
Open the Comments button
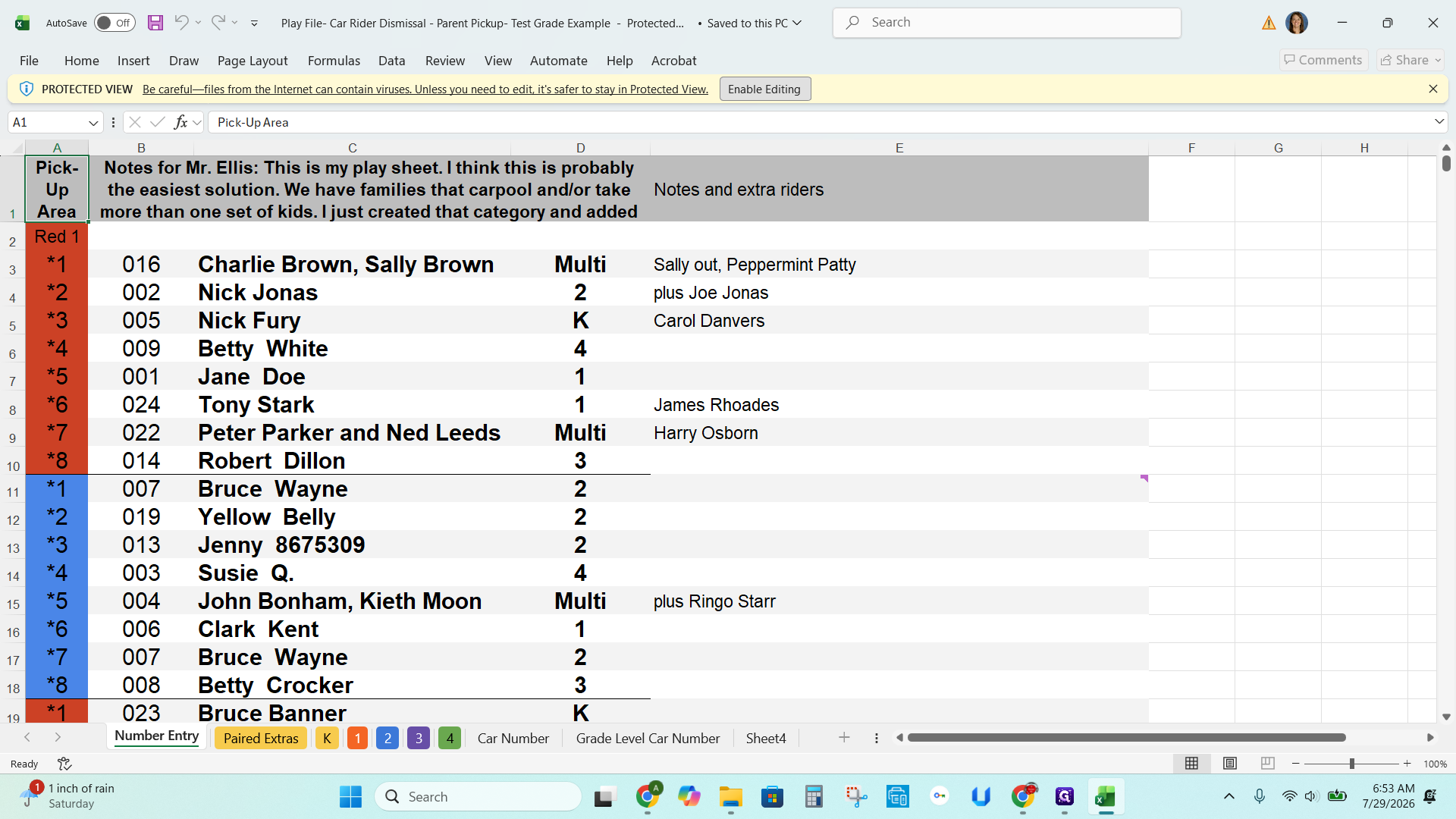tap(1323, 60)
